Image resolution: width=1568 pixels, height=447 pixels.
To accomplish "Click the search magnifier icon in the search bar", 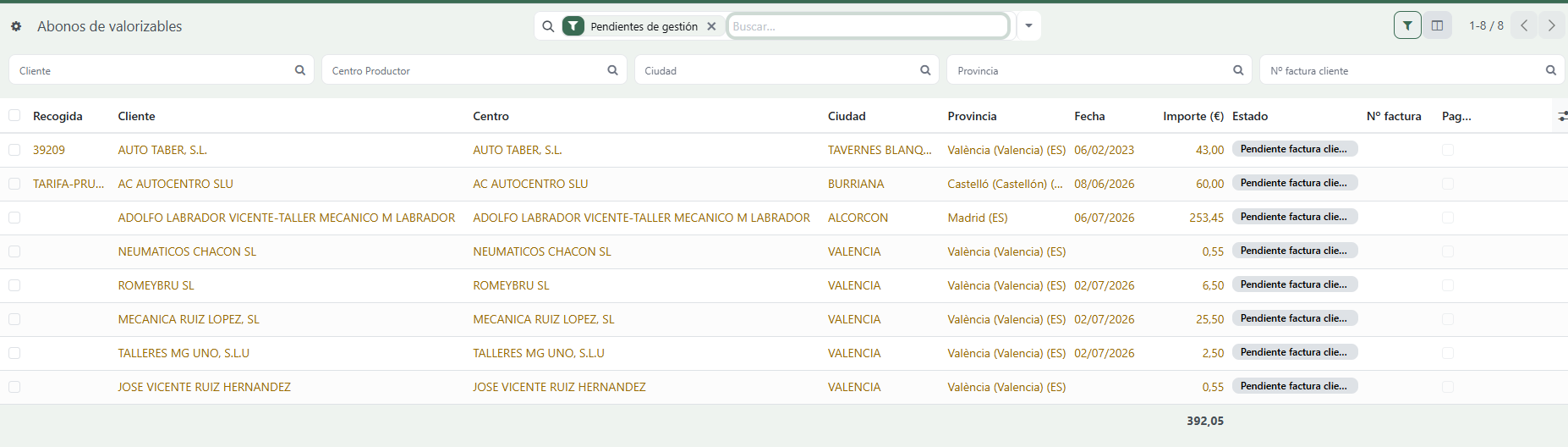I will [548, 26].
